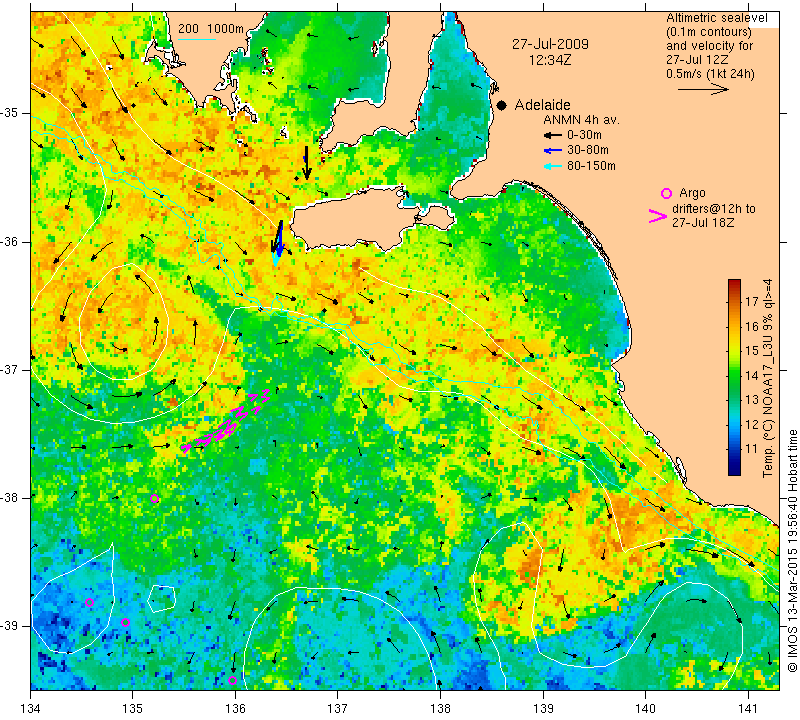Click the time label 12:34Z

point(550,60)
